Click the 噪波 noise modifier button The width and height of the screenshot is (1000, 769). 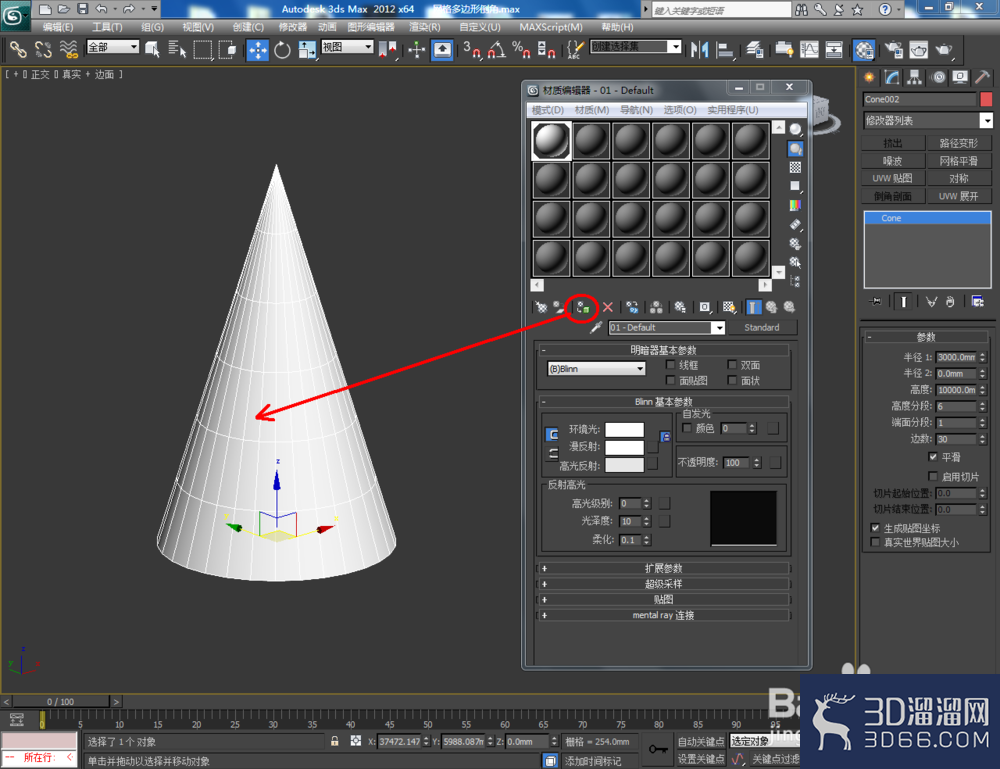point(893,161)
